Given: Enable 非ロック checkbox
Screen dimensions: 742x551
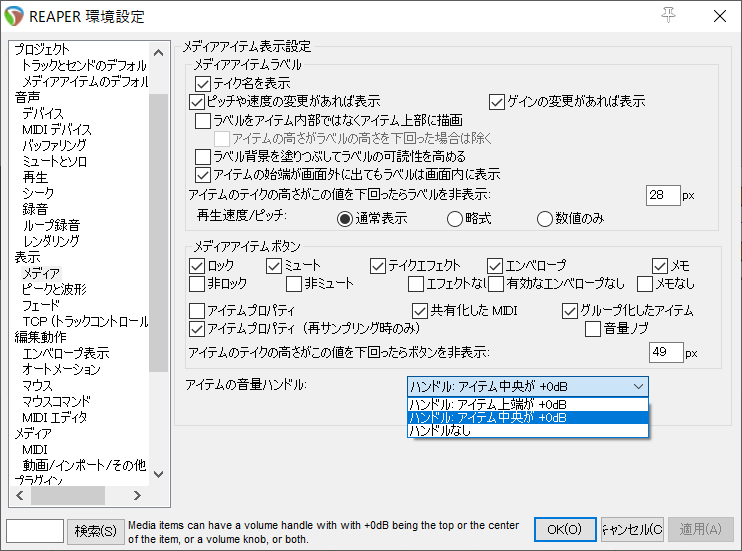Looking at the screenshot, I should (196, 284).
